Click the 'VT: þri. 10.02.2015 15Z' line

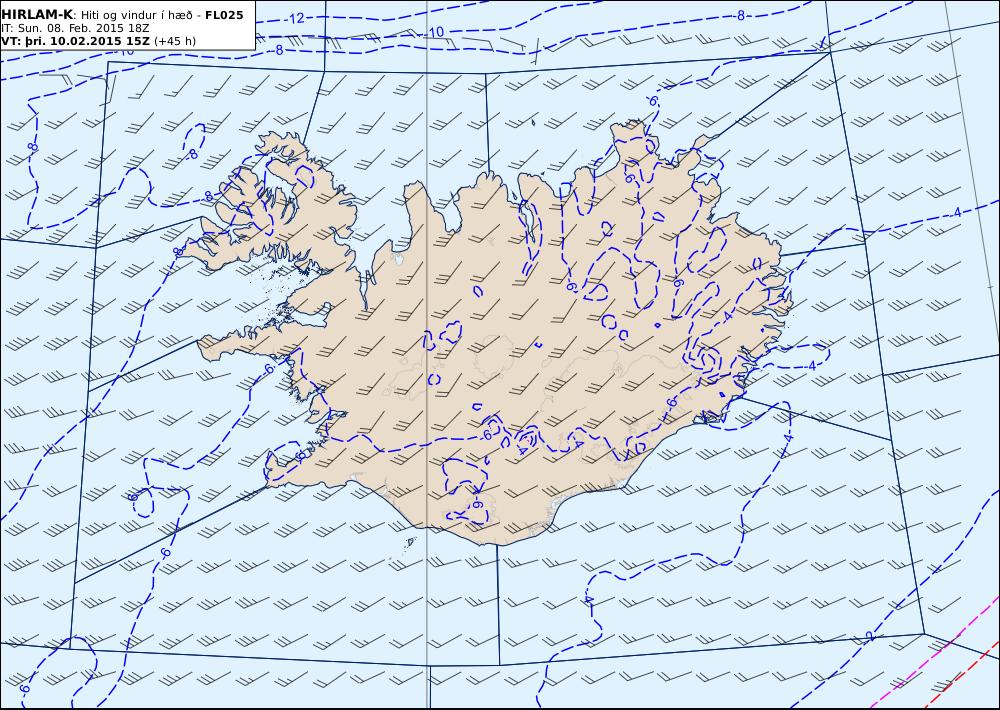tap(76, 41)
